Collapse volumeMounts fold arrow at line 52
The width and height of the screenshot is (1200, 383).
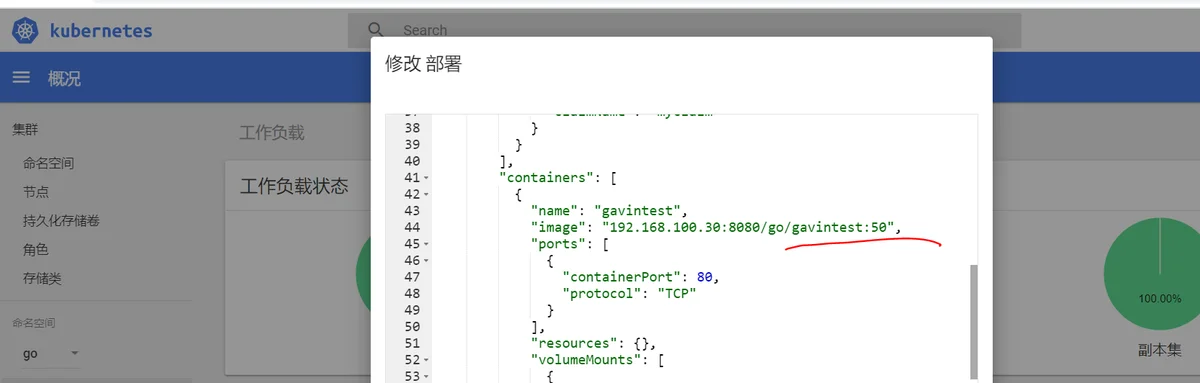pyautogui.click(x=427, y=361)
